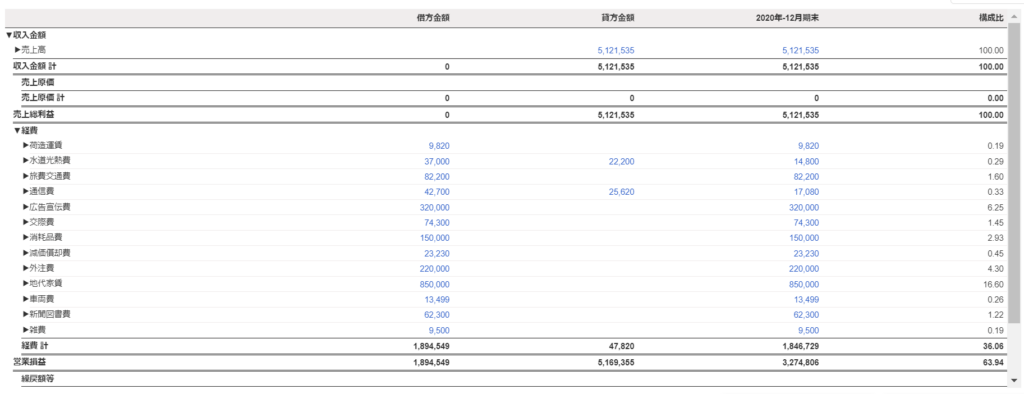Expand the 減価償却費 row arrow

26,253
